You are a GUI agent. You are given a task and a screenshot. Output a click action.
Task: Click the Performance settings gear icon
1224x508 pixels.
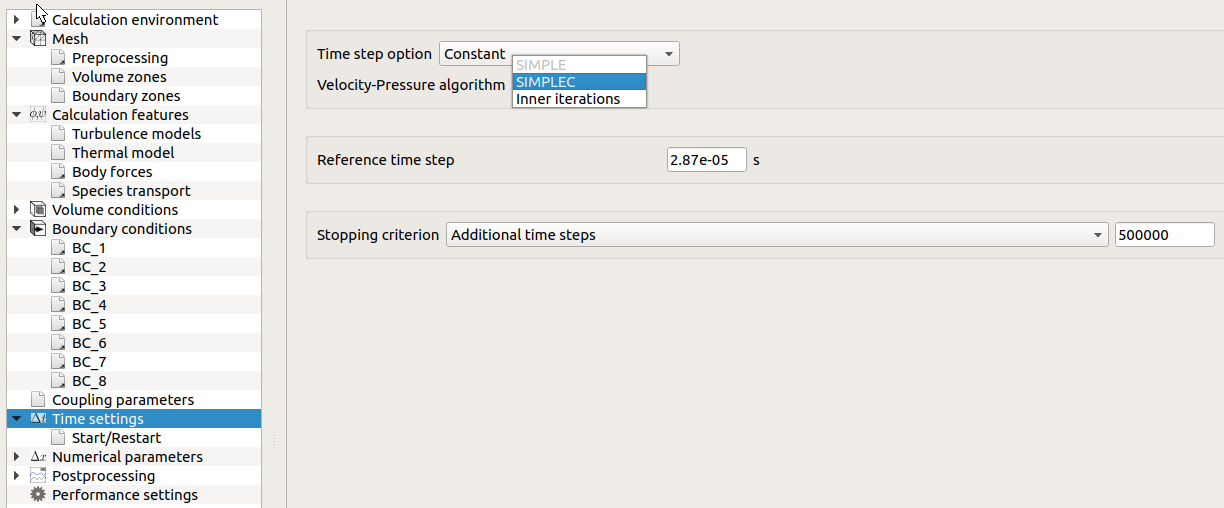[39, 495]
